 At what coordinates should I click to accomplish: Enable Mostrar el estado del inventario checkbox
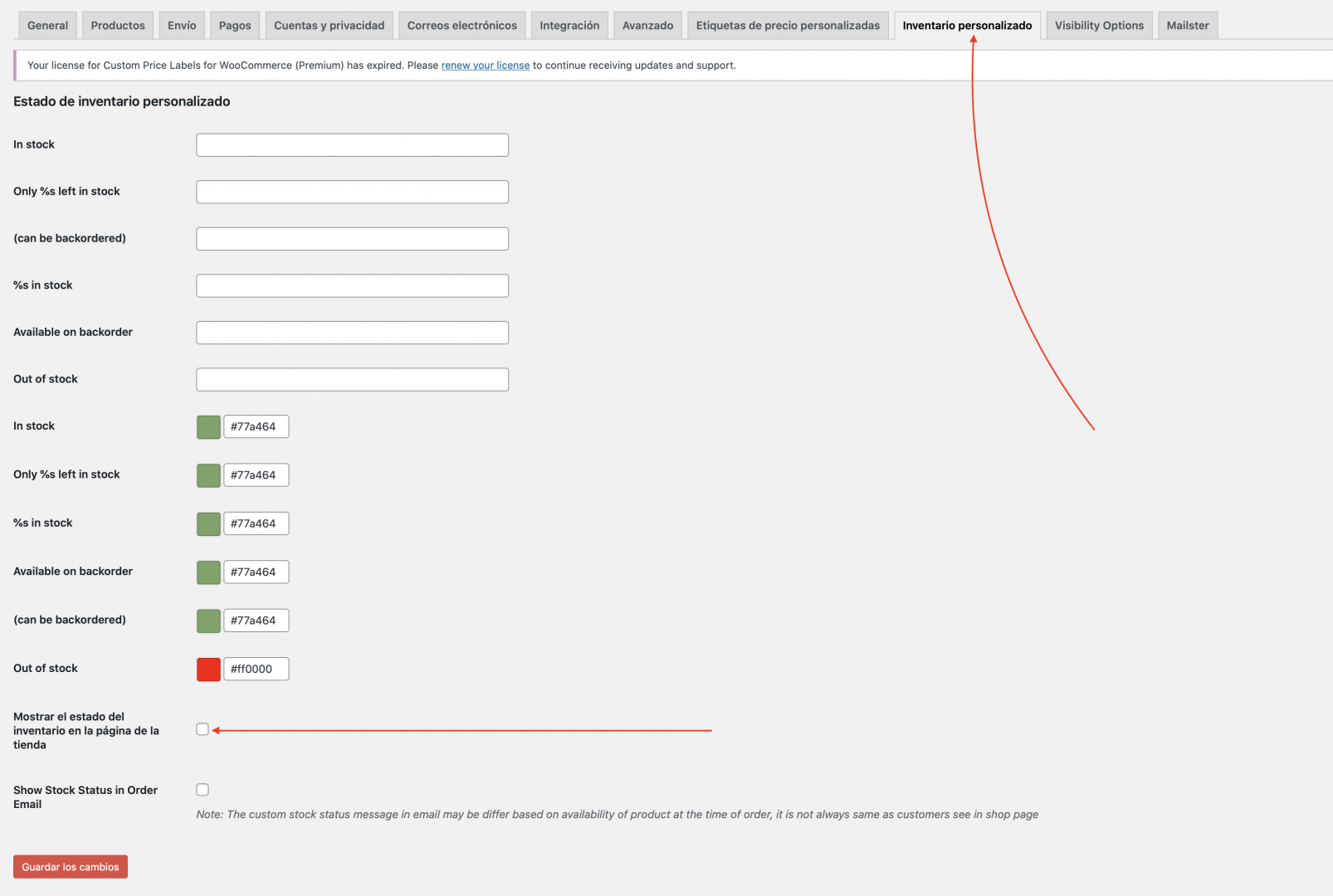coord(203,729)
